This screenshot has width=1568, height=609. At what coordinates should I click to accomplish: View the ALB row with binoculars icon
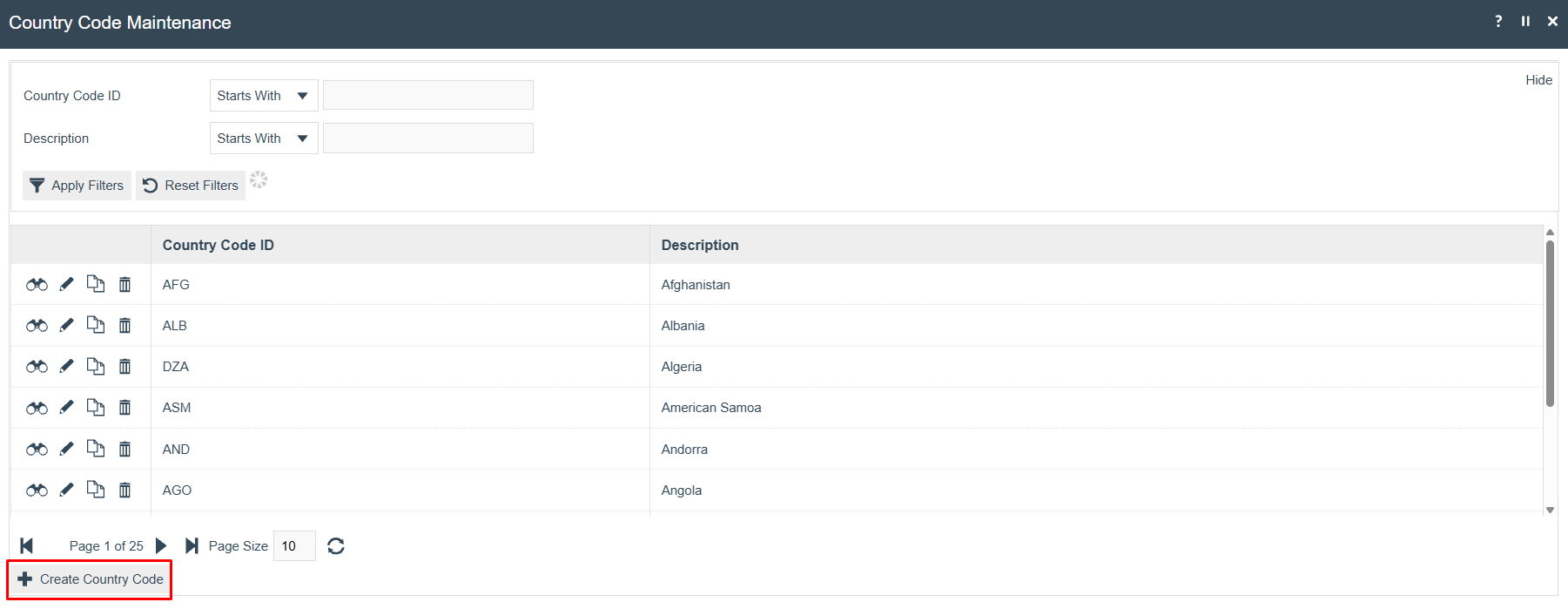(x=37, y=326)
